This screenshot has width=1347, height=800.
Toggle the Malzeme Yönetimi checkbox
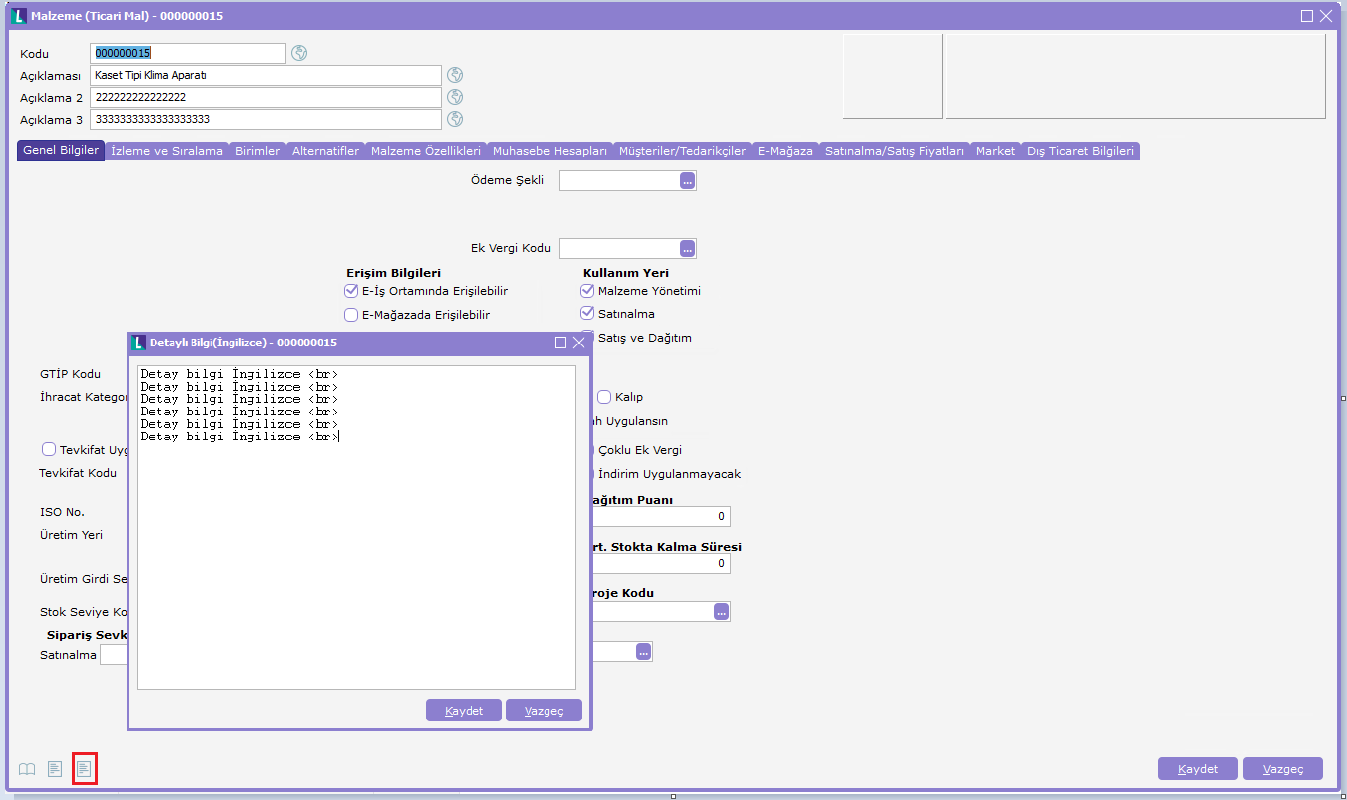(x=587, y=291)
